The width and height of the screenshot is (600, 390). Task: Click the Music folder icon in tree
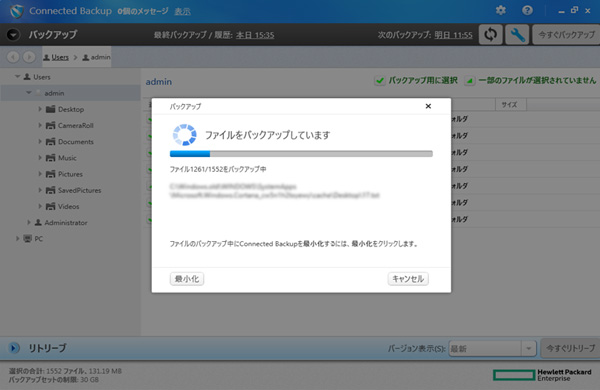[x=51, y=158]
